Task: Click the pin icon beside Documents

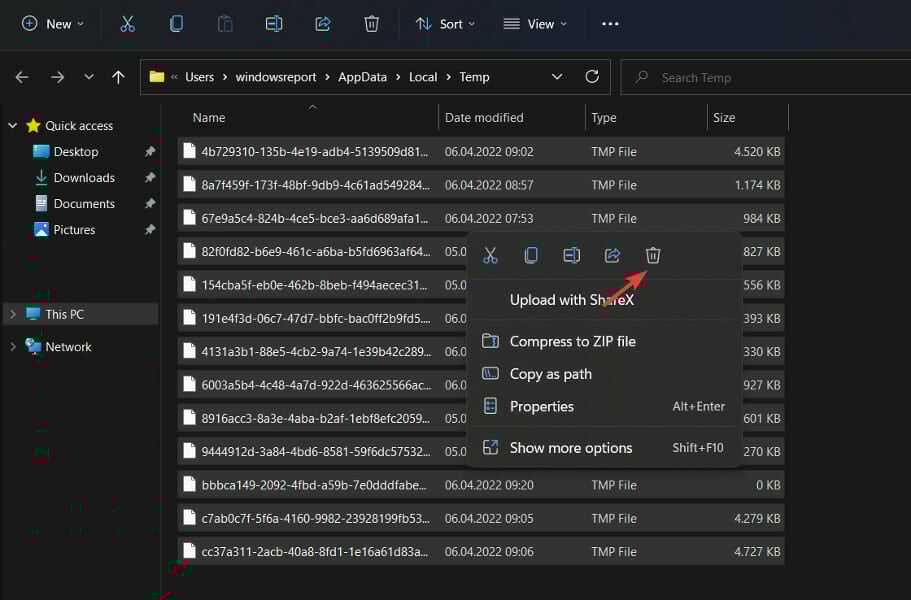Action: [x=150, y=203]
